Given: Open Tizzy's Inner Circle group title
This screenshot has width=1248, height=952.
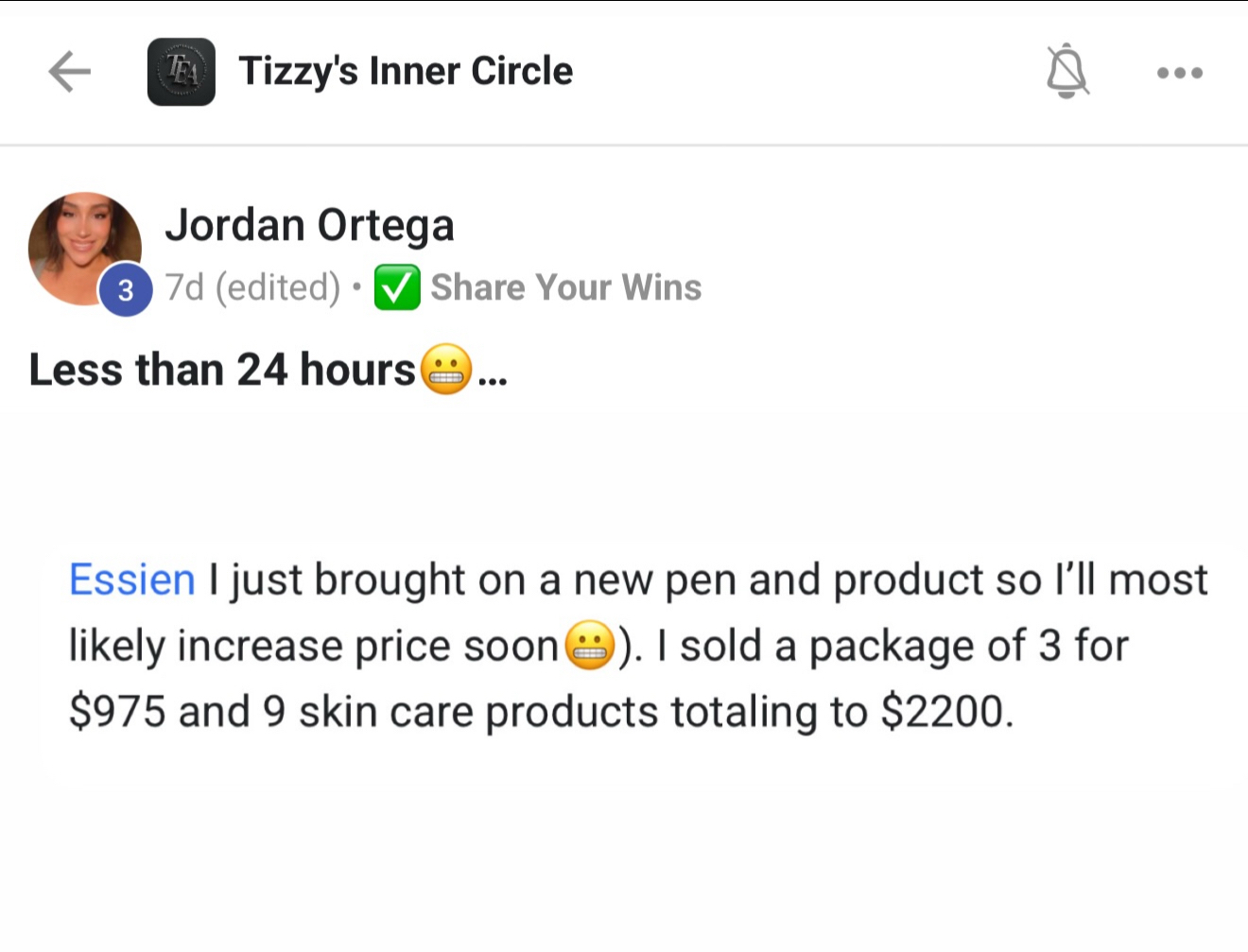Looking at the screenshot, I should point(406,71).
